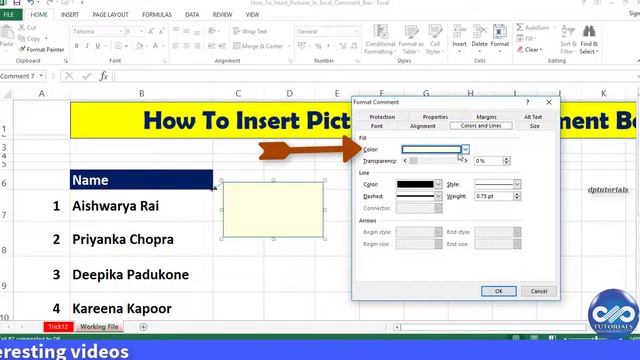Select the Colors and Lines tab
The image size is (640, 360).
(481, 126)
